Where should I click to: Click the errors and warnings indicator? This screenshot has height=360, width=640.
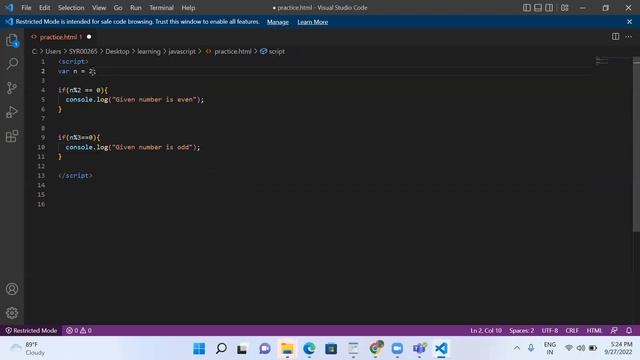[79, 330]
